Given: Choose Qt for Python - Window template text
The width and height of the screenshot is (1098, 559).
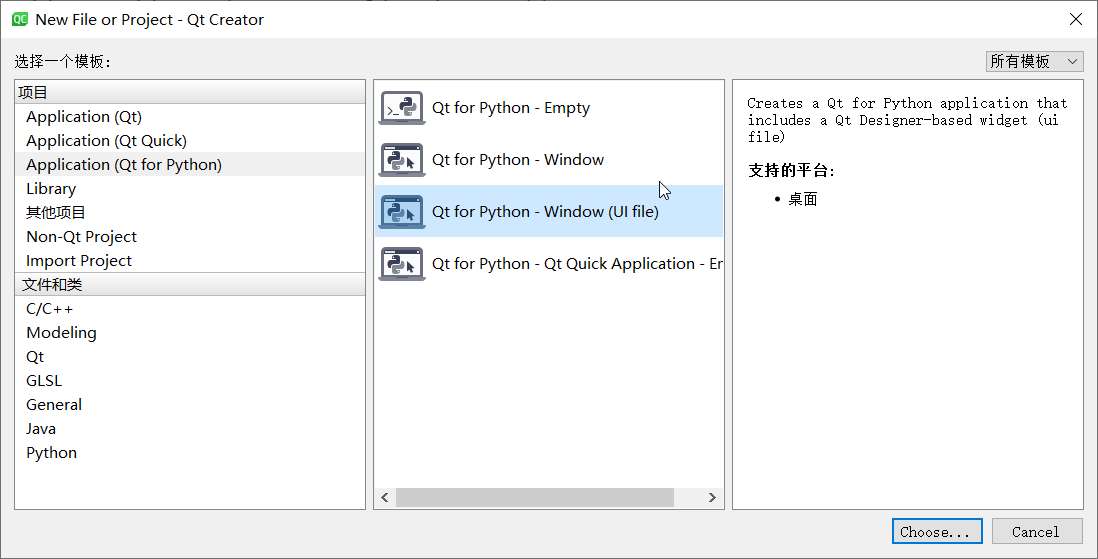Looking at the screenshot, I should (x=517, y=160).
